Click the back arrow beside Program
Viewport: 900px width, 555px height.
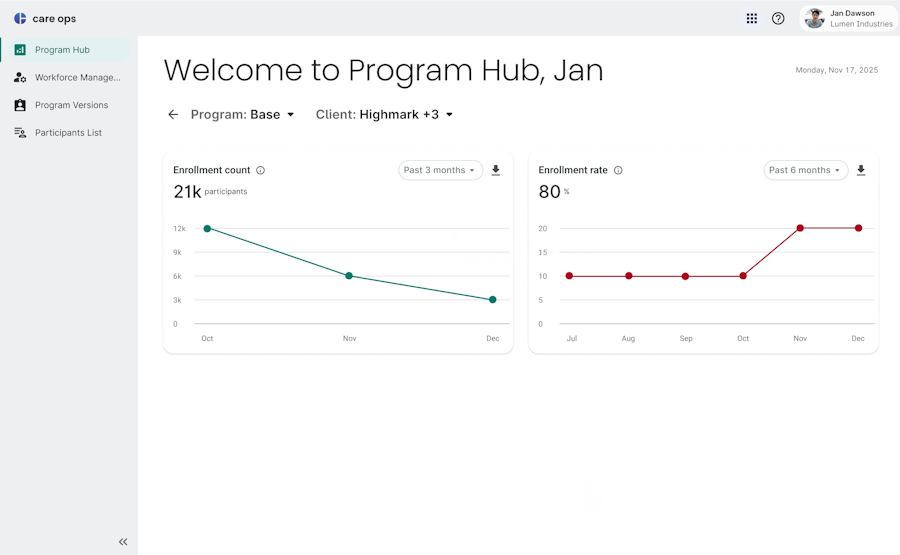[173, 115]
